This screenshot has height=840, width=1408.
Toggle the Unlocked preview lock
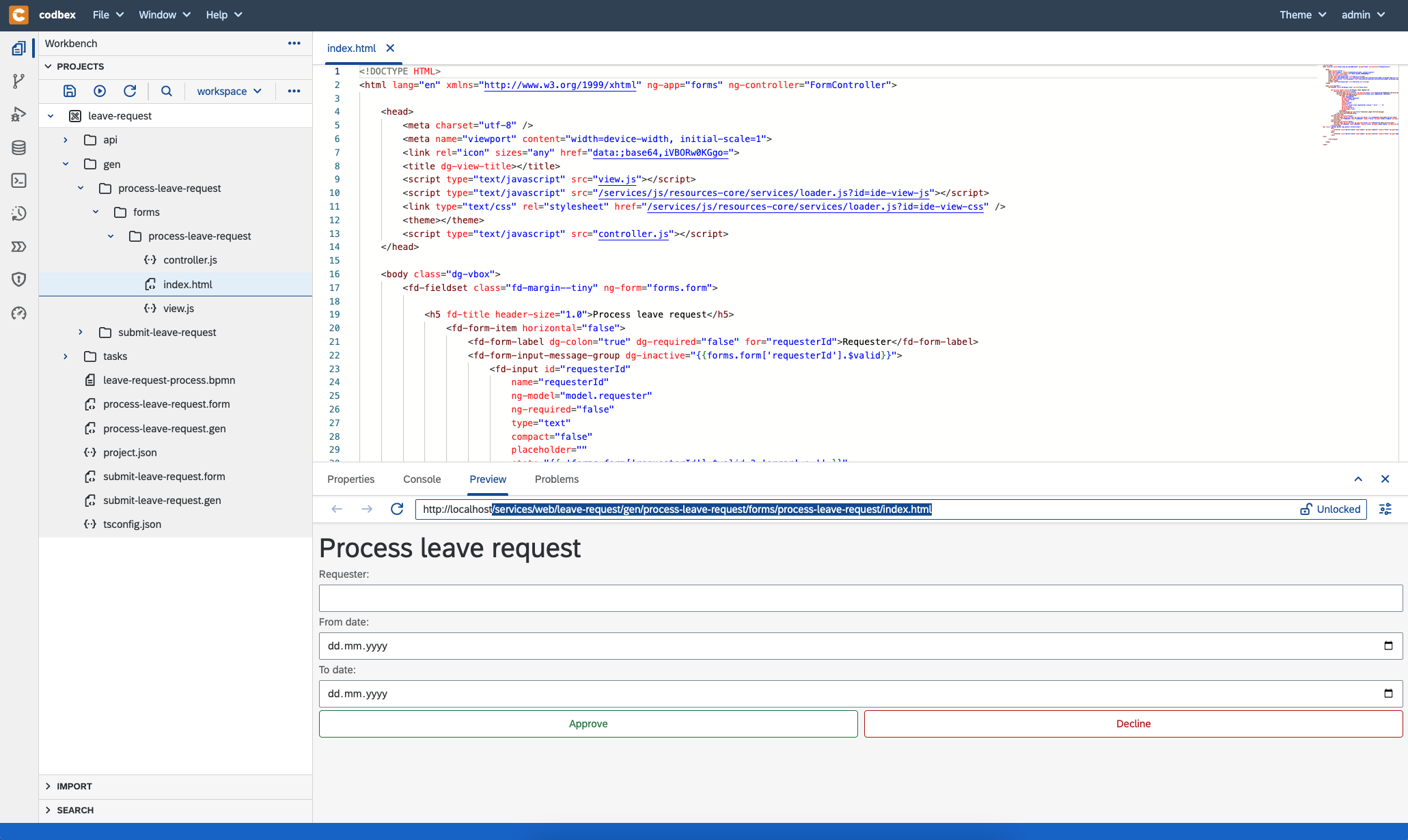tap(1331, 509)
